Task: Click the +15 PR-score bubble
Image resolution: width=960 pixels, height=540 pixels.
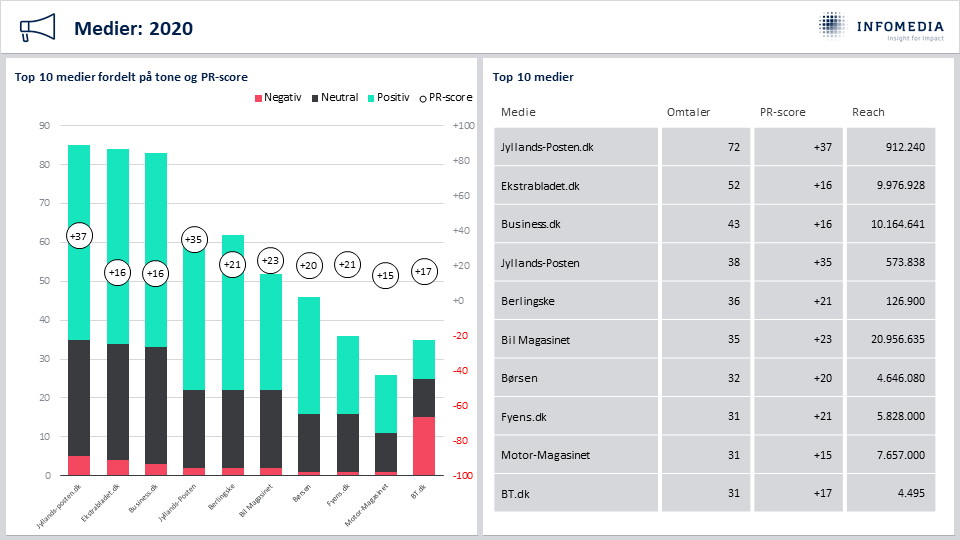Action: click(385, 276)
